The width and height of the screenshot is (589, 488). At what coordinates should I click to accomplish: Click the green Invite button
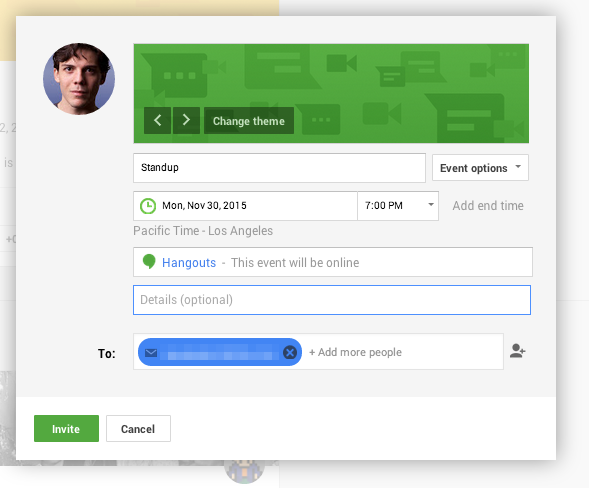[x=66, y=429]
